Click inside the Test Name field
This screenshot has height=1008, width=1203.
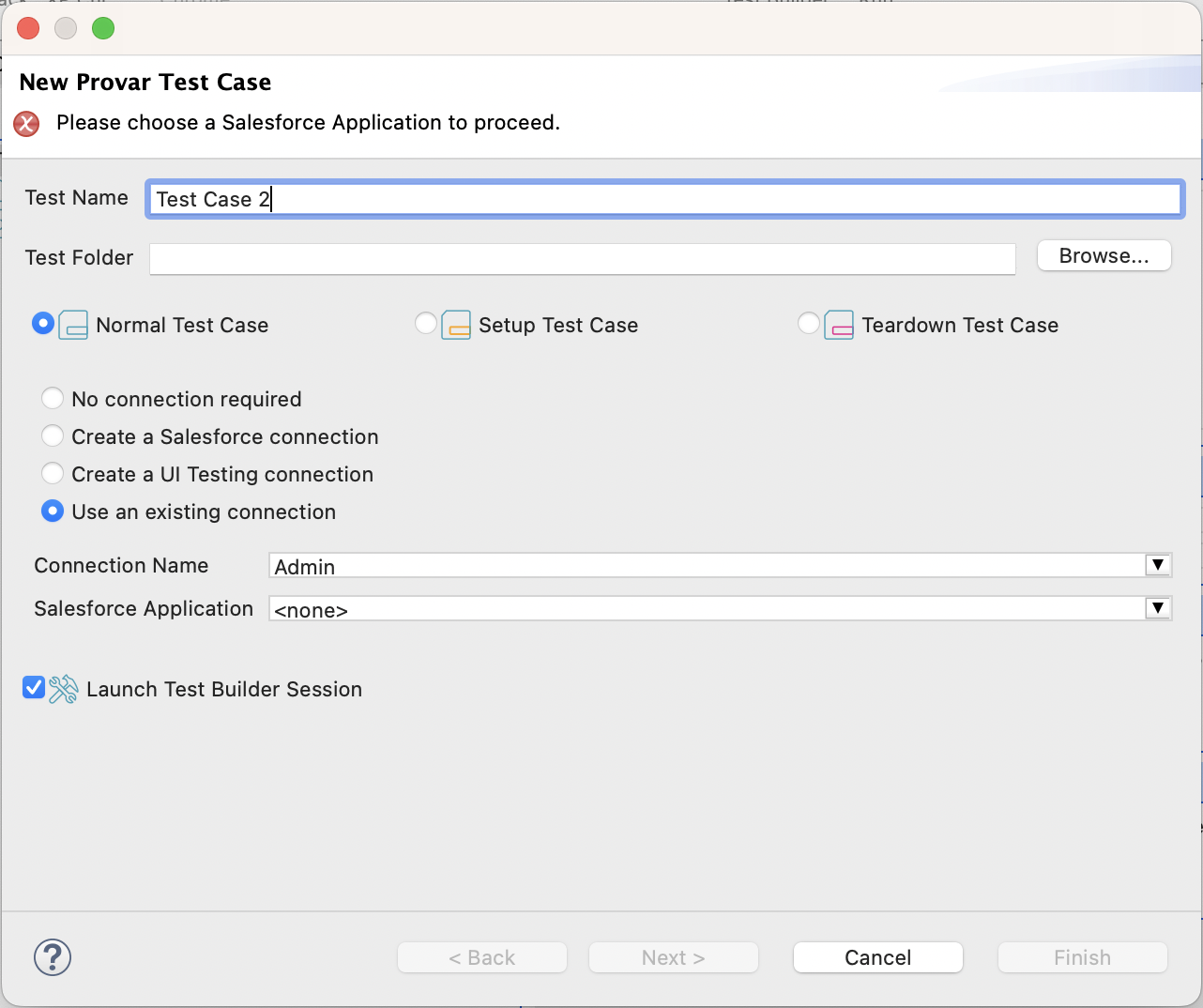pyautogui.click(x=657, y=198)
